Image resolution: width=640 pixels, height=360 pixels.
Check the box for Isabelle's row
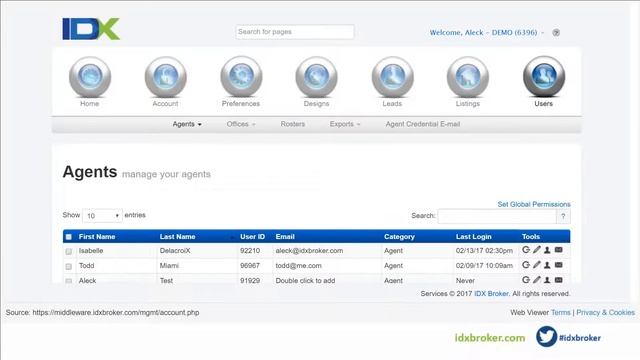click(69, 251)
